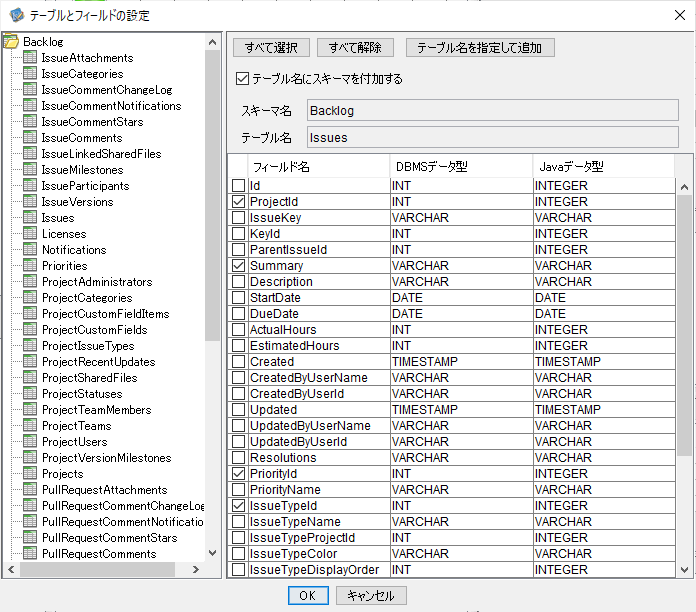The width and height of the screenshot is (696, 612).
Task: Click the Resolutions field name cell
Action: click(x=318, y=457)
